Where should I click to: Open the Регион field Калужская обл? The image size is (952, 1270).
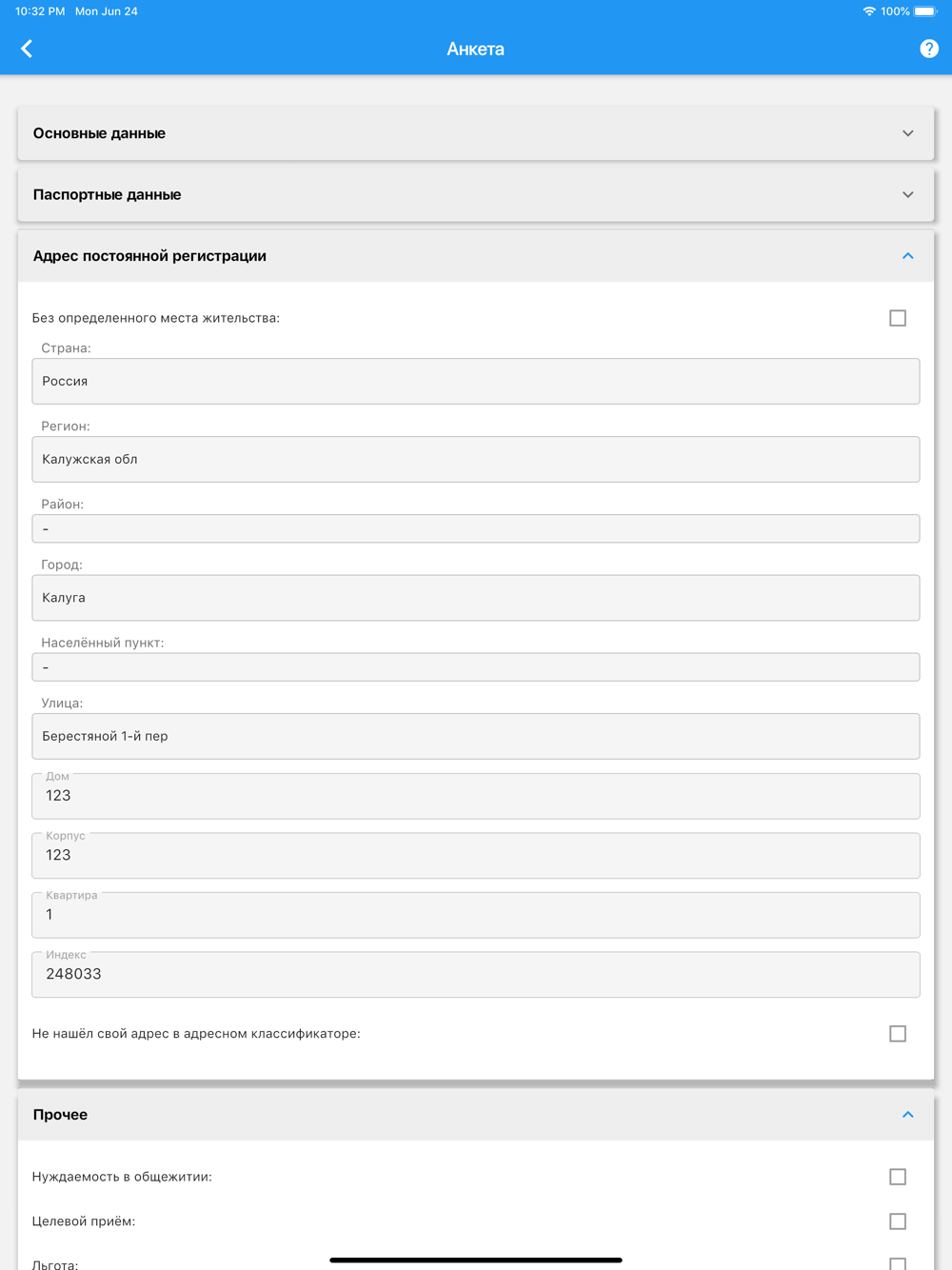[x=476, y=459]
